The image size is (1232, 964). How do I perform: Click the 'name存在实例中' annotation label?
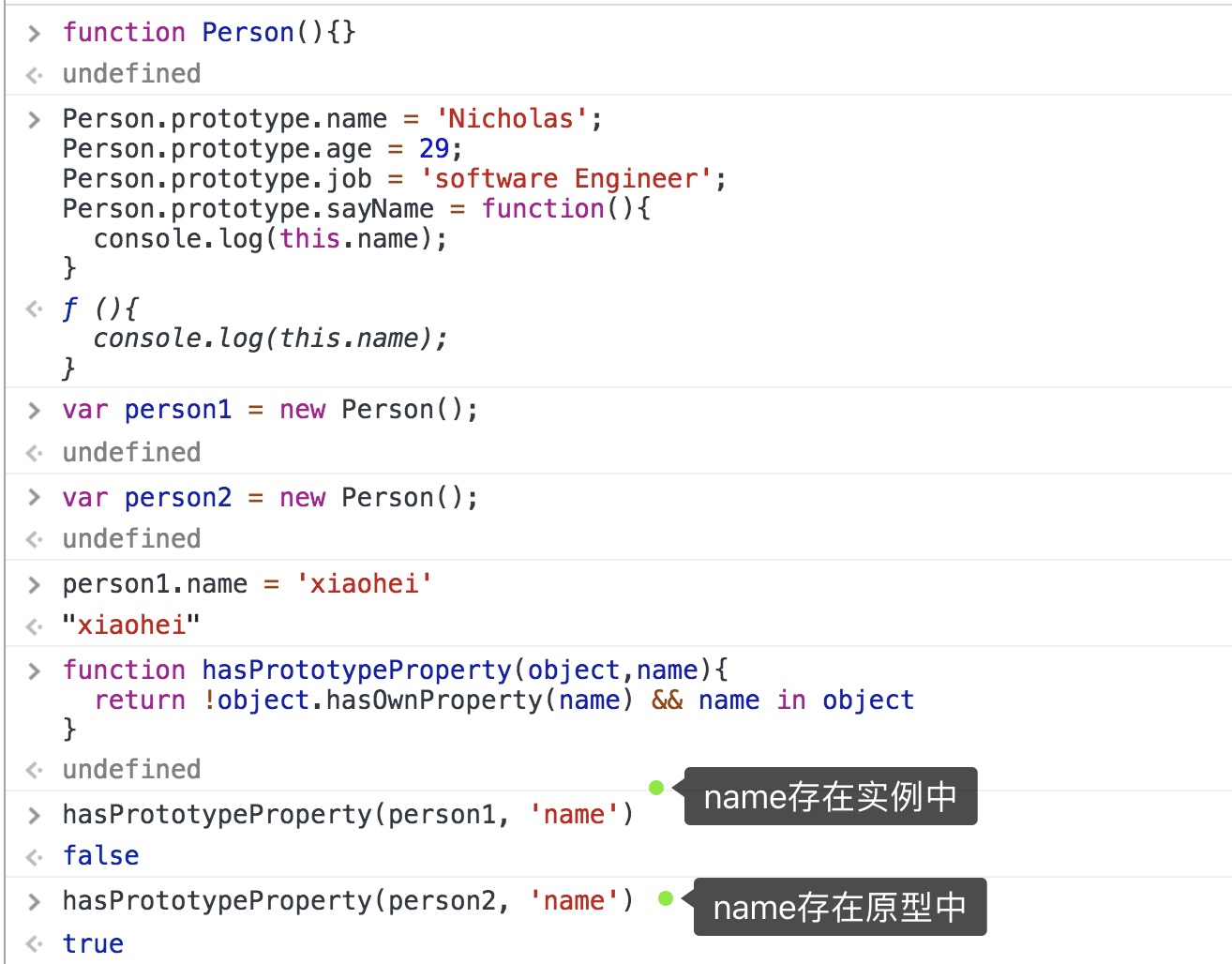pyautogui.click(x=830, y=797)
